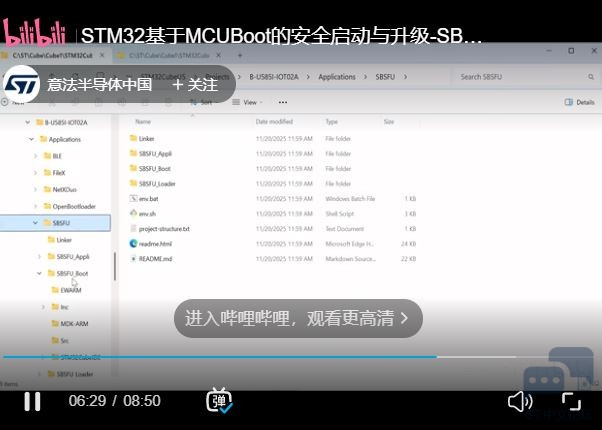Image resolution: width=602 pixels, height=430 pixels.
Task: Sort by the Size column header
Action: click(x=389, y=122)
